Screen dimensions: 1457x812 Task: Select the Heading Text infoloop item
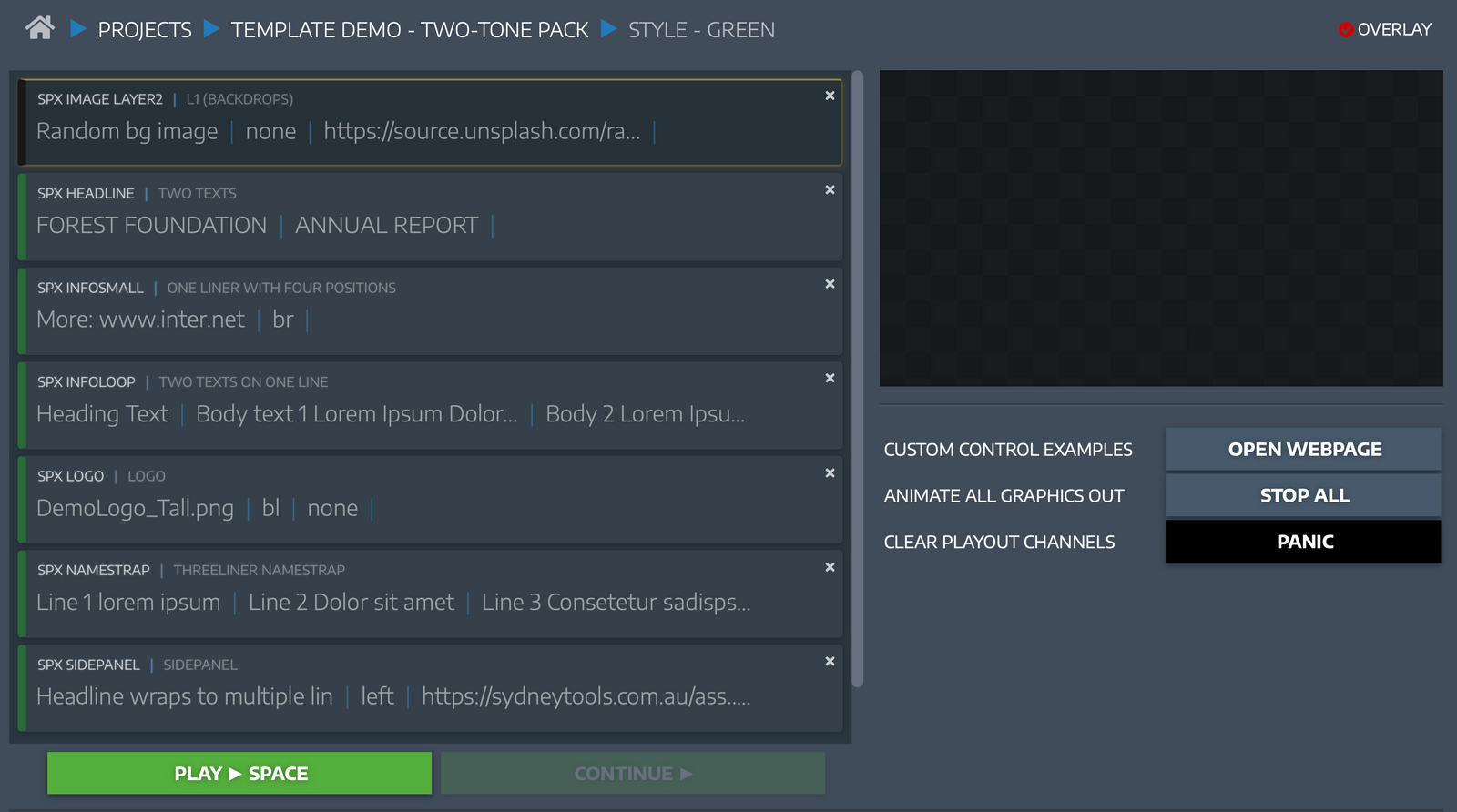point(430,405)
